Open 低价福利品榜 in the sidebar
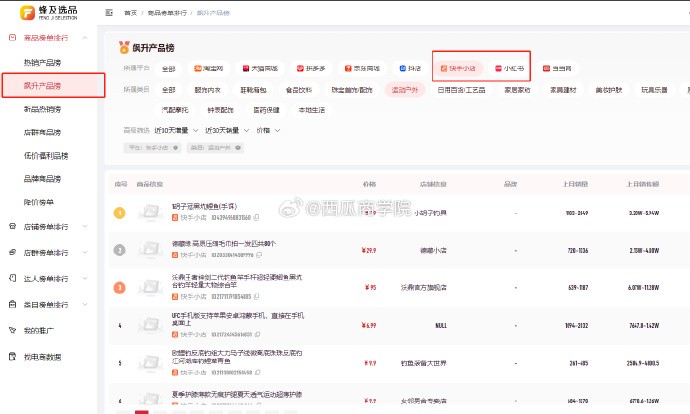Viewport: 690px width, 414px height. [x=46, y=156]
